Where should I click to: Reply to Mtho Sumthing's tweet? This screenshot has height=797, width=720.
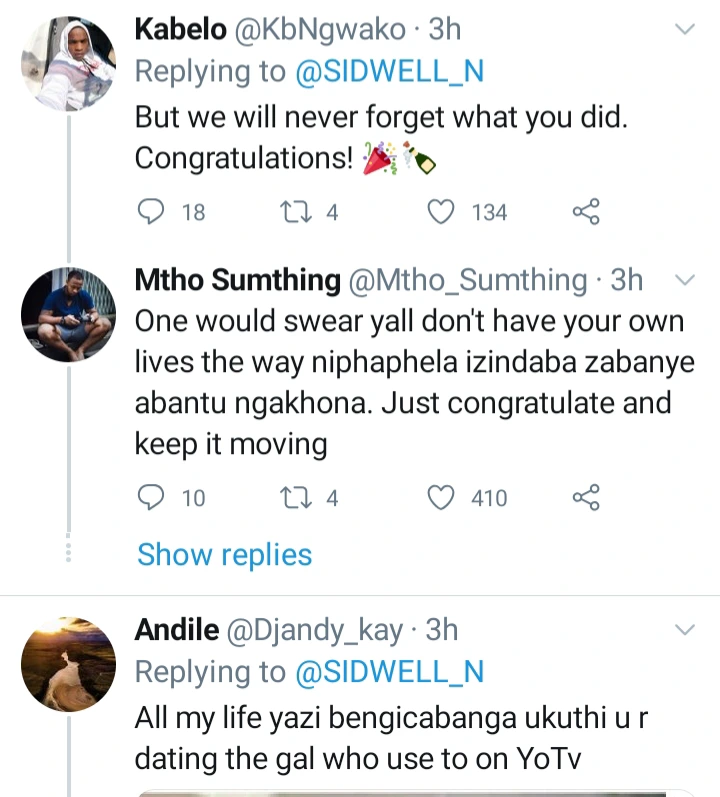click(x=150, y=497)
